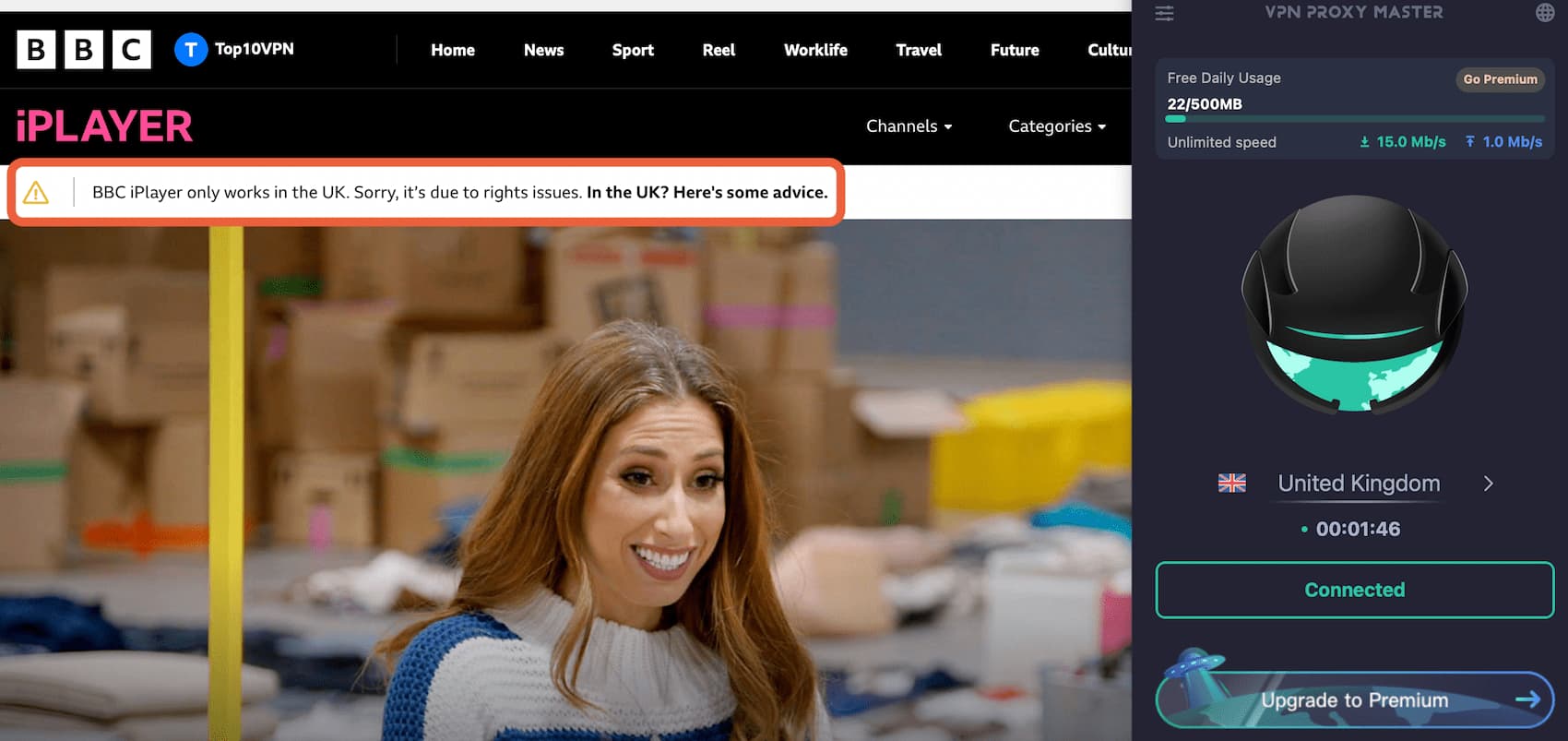Click the connection timer 00:01:46
Screen dimensions: 1568x741
point(1358,529)
